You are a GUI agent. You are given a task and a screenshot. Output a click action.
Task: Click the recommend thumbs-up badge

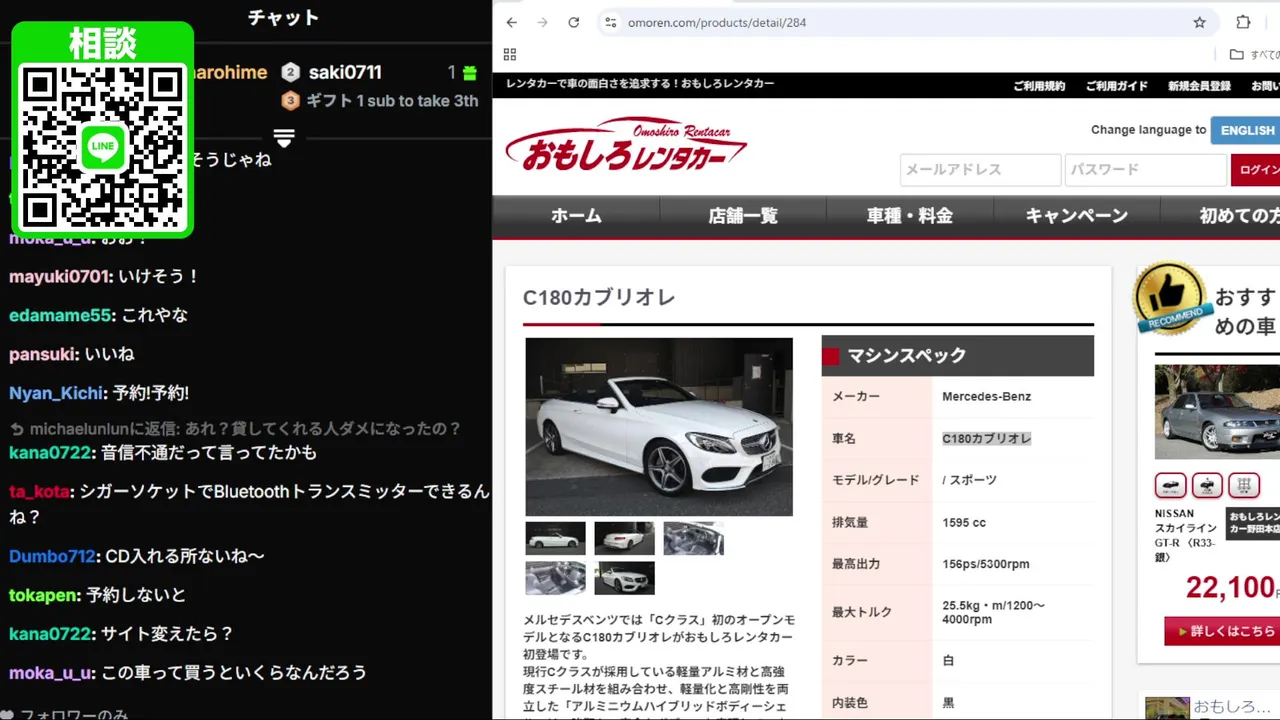tap(1170, 298)
